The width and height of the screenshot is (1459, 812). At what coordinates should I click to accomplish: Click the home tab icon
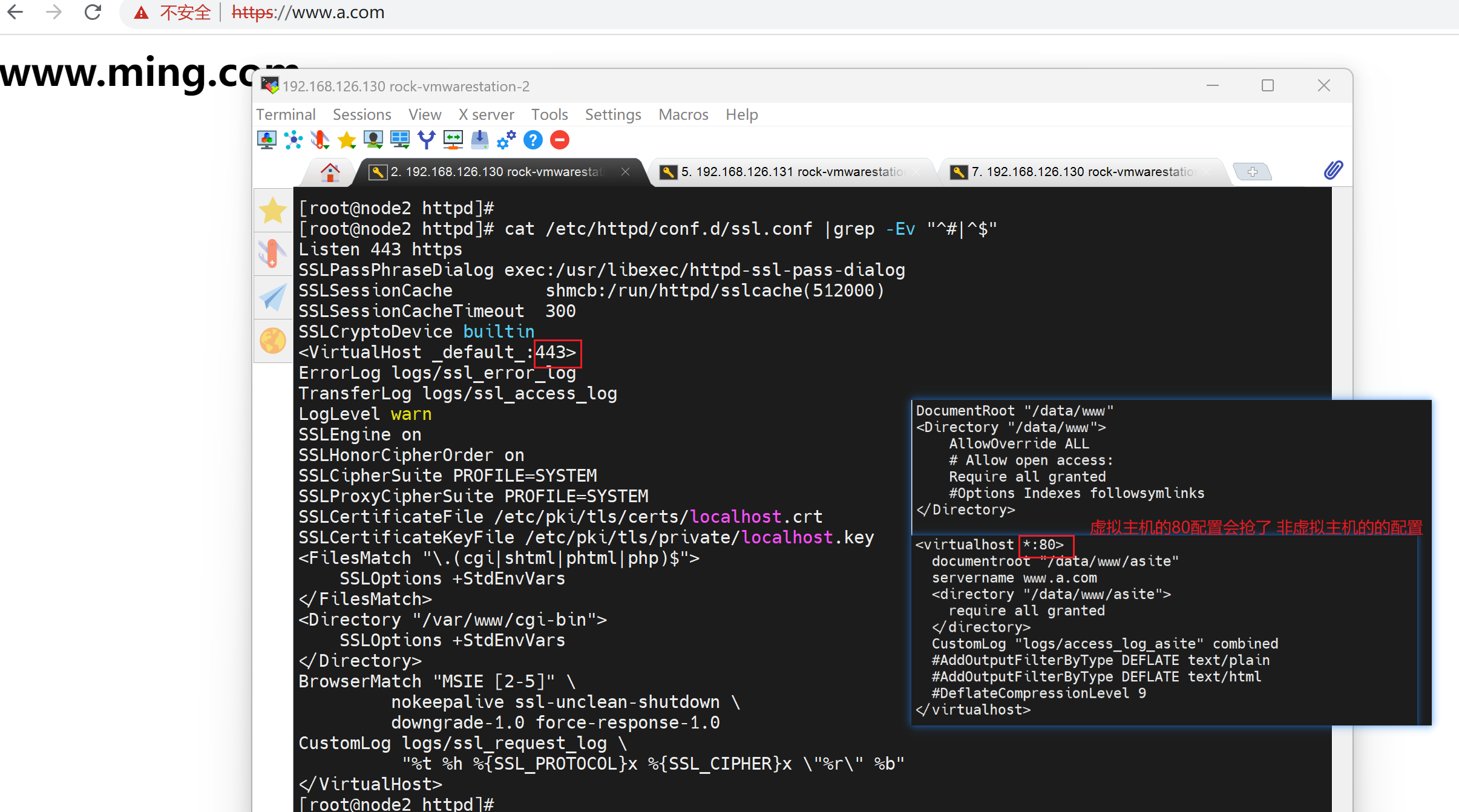330,172
